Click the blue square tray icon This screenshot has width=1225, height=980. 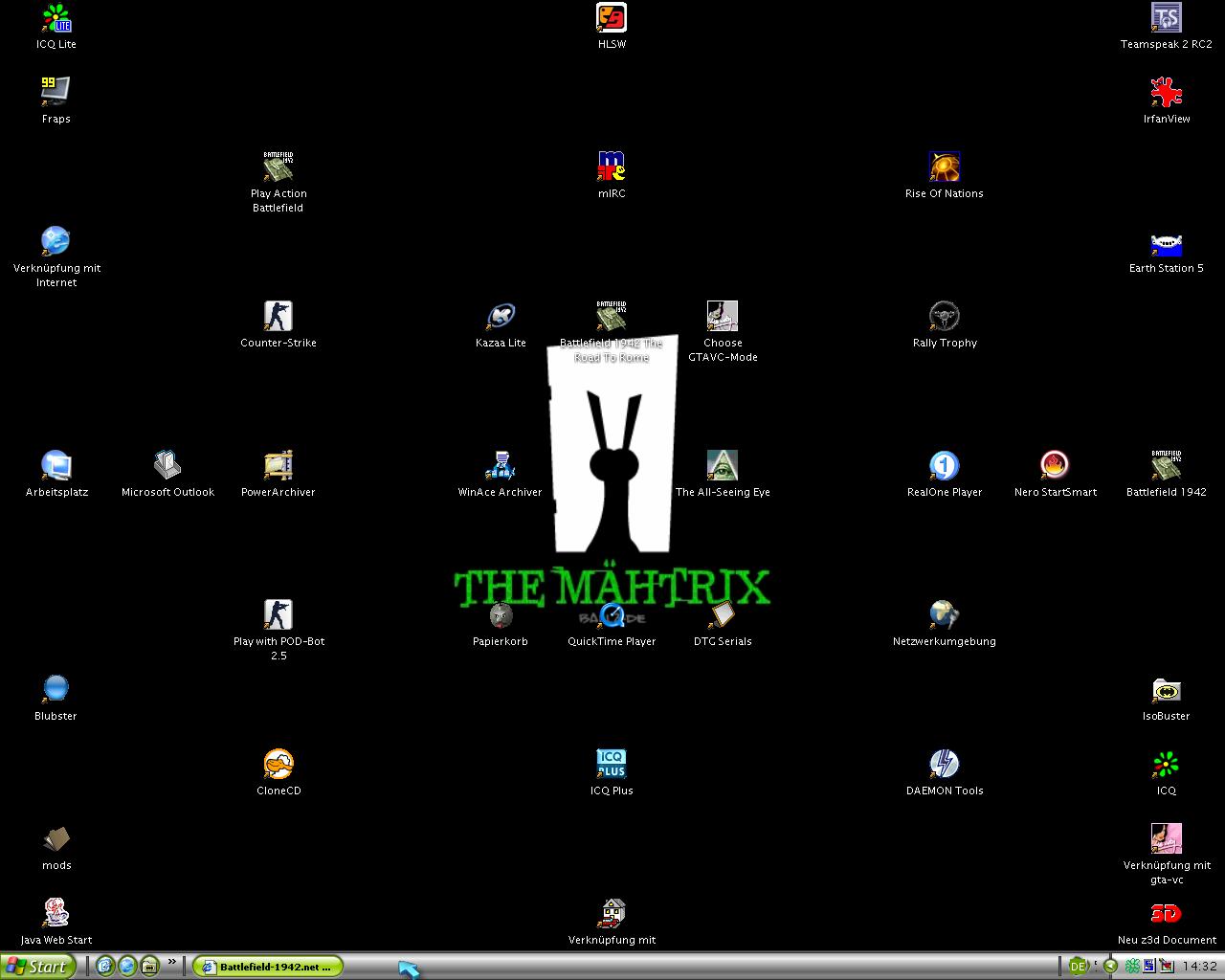pos(1148,967)
